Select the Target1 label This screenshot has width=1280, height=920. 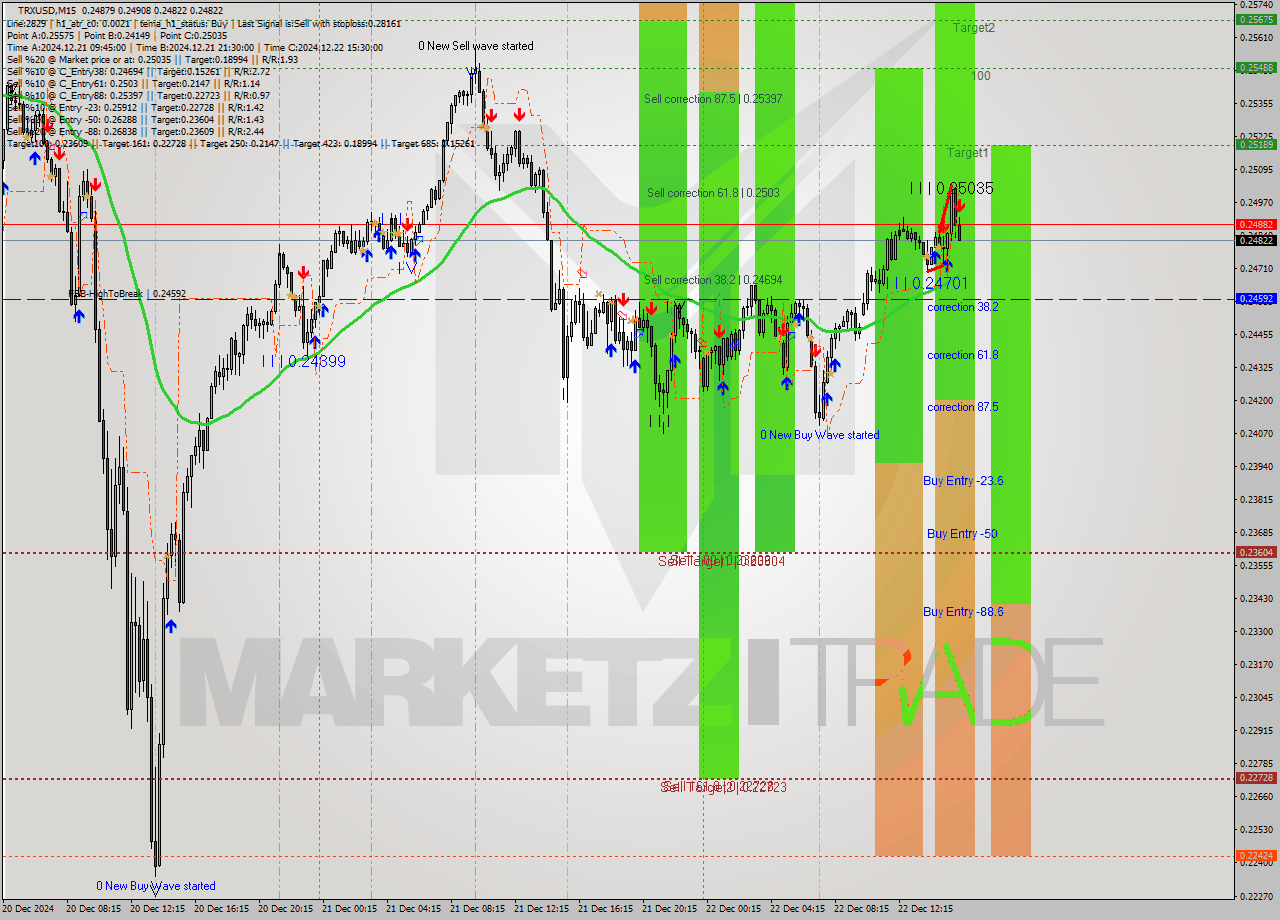[x=968, y=153]
